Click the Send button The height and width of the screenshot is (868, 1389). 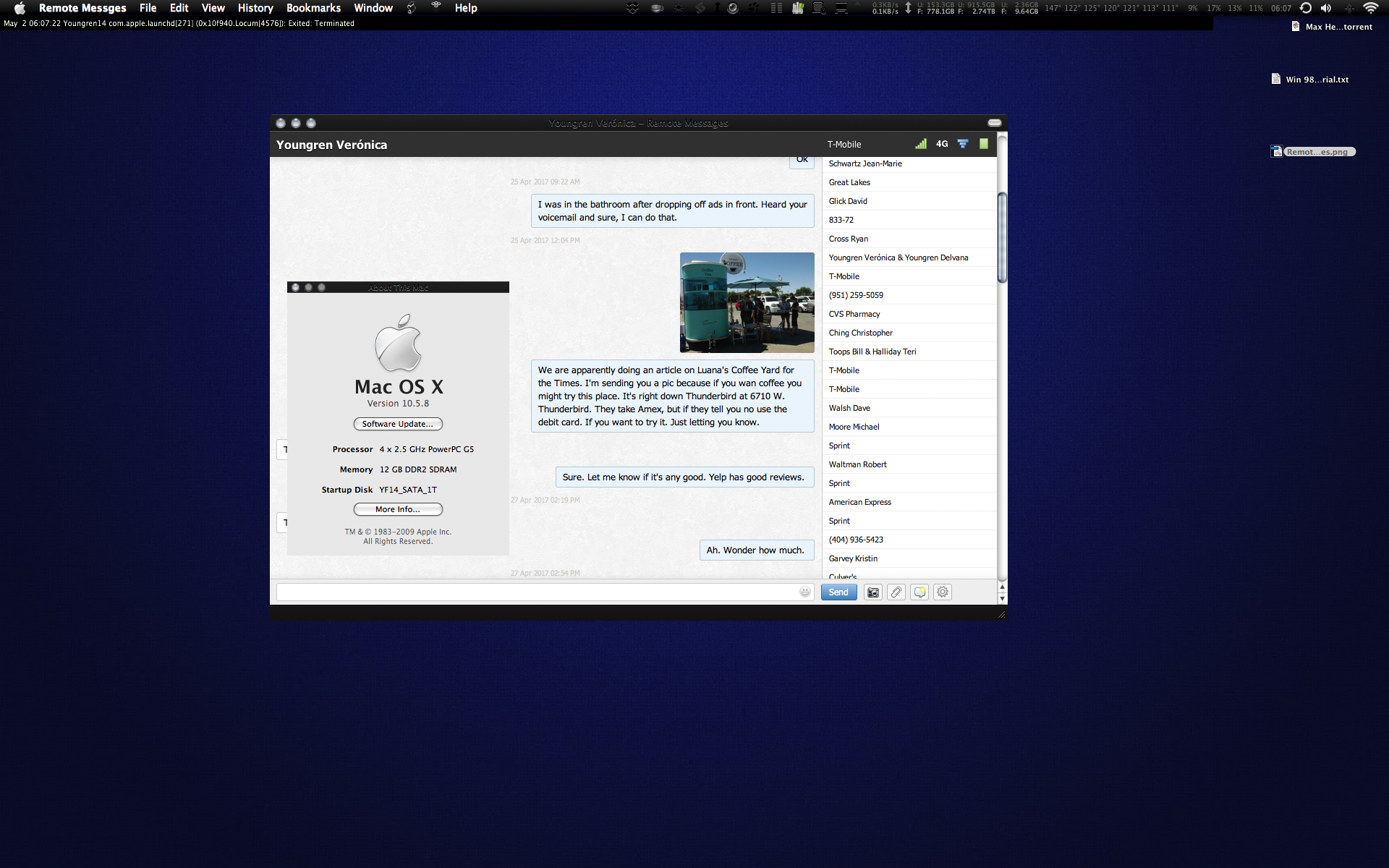pyautogui.click(x=838, y=592)
